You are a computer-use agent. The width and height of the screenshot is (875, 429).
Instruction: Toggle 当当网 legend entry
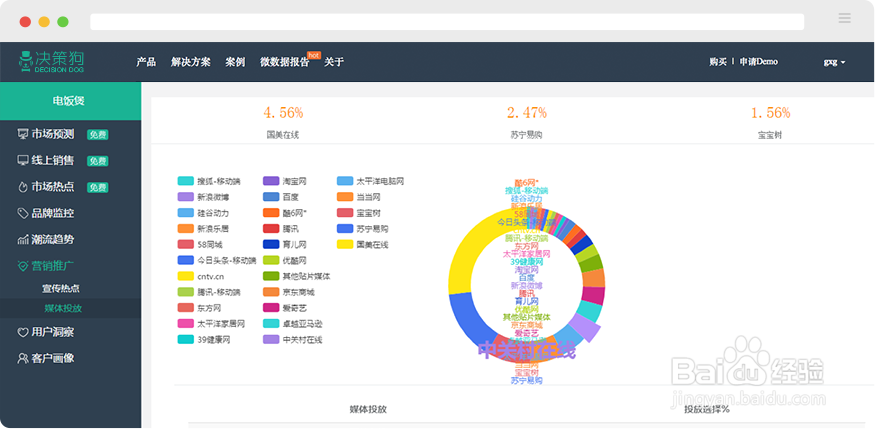point(359,197)
